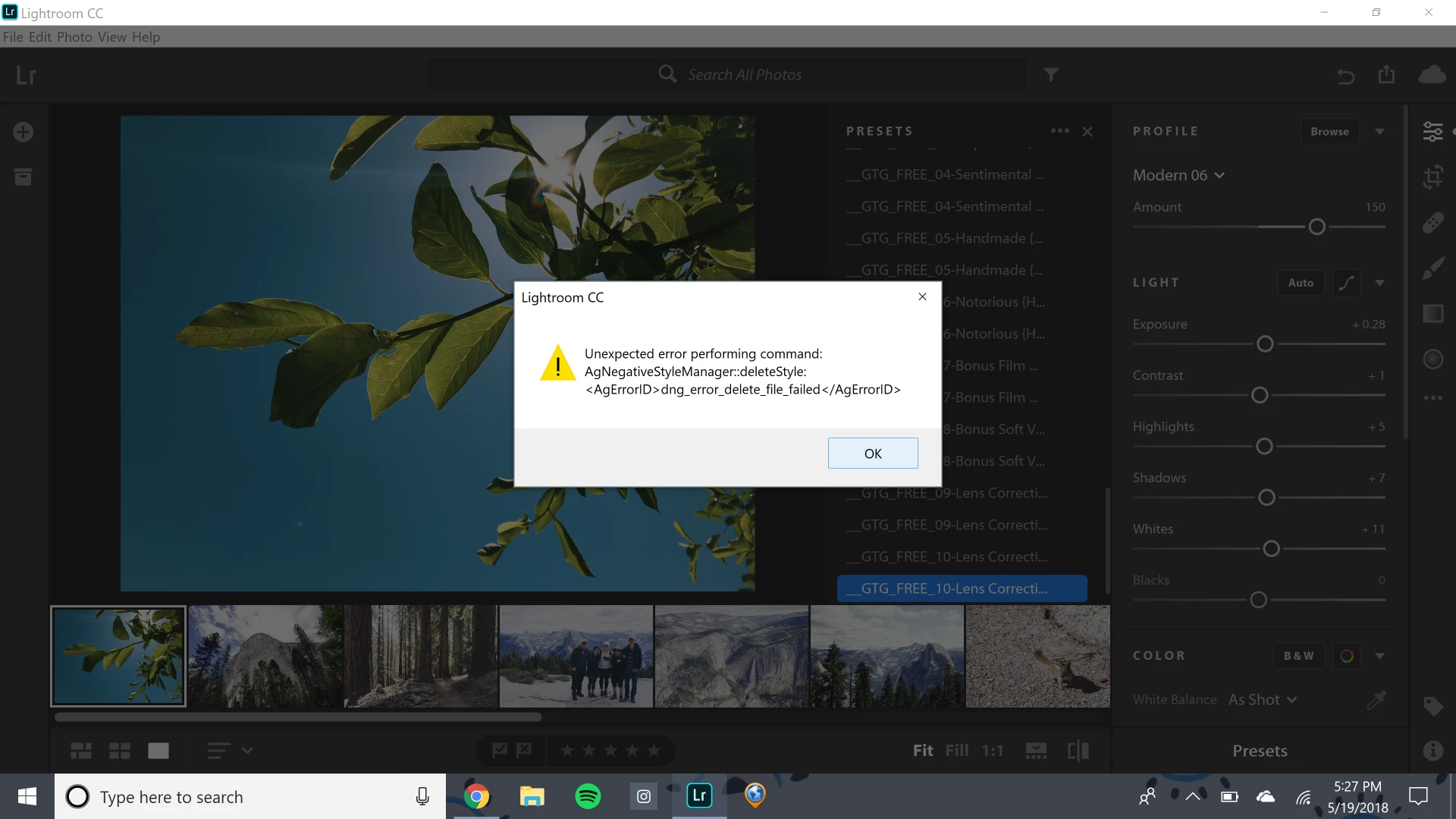Open the Radial Gradient tool

click(x=1432, y=359)
